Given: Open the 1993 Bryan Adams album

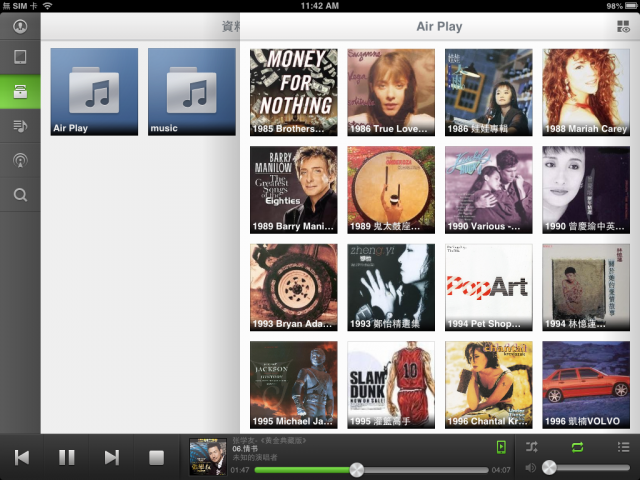Looking at the screenshot, I should click(293, 287).
